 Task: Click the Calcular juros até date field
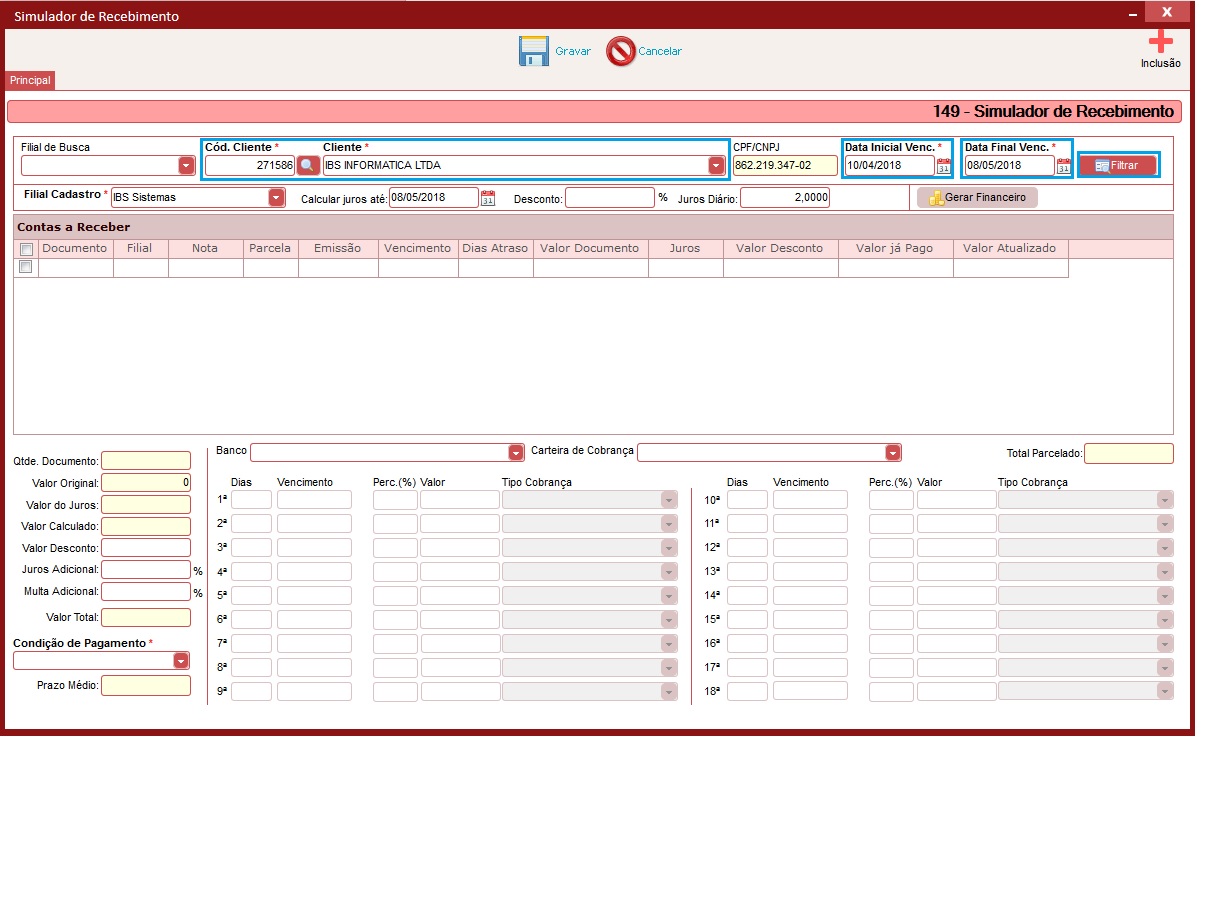(433, 198)
